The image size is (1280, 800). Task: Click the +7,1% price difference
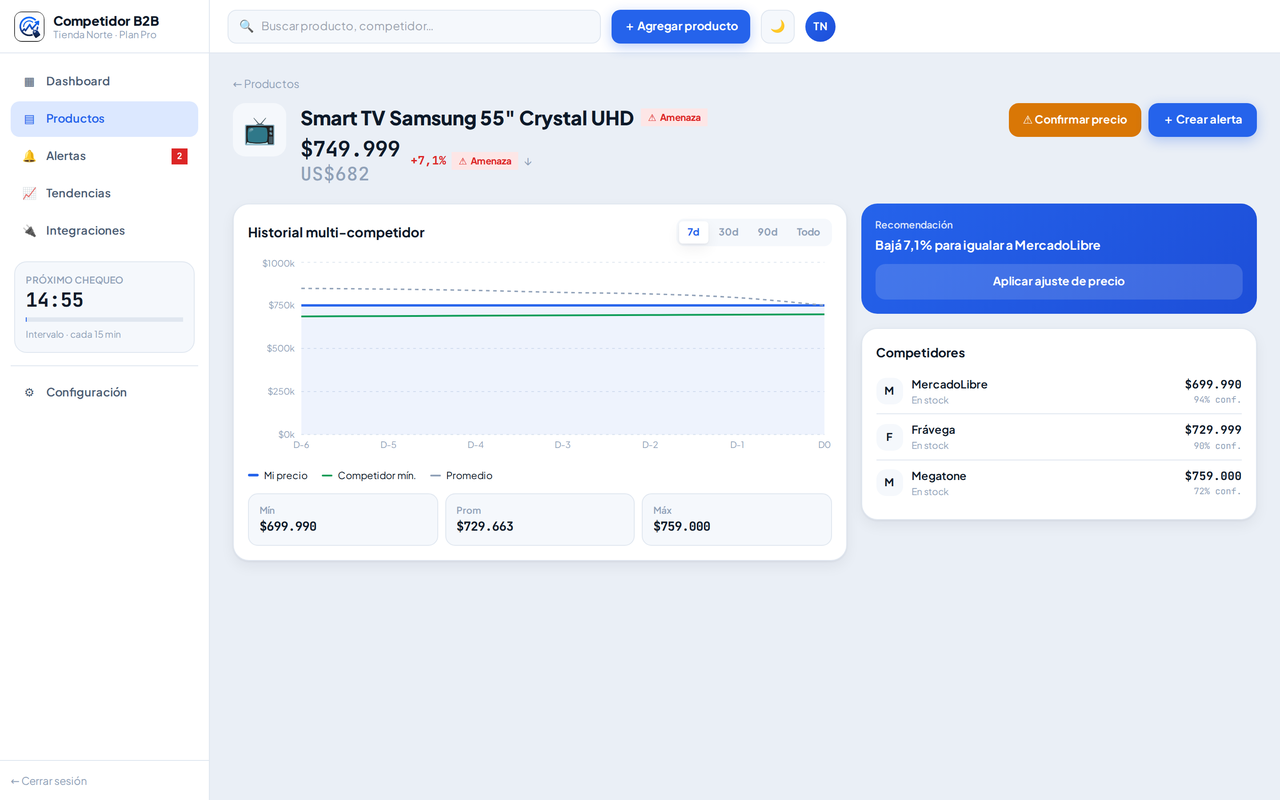[428, 161]
